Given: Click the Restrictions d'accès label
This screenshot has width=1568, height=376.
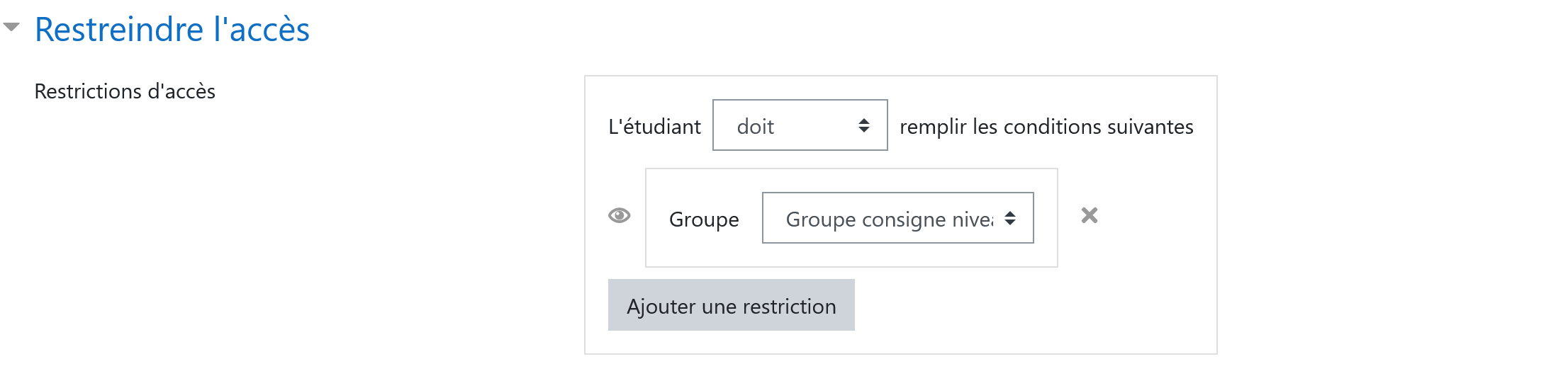Looking at the screenshot, I should 125,91.
